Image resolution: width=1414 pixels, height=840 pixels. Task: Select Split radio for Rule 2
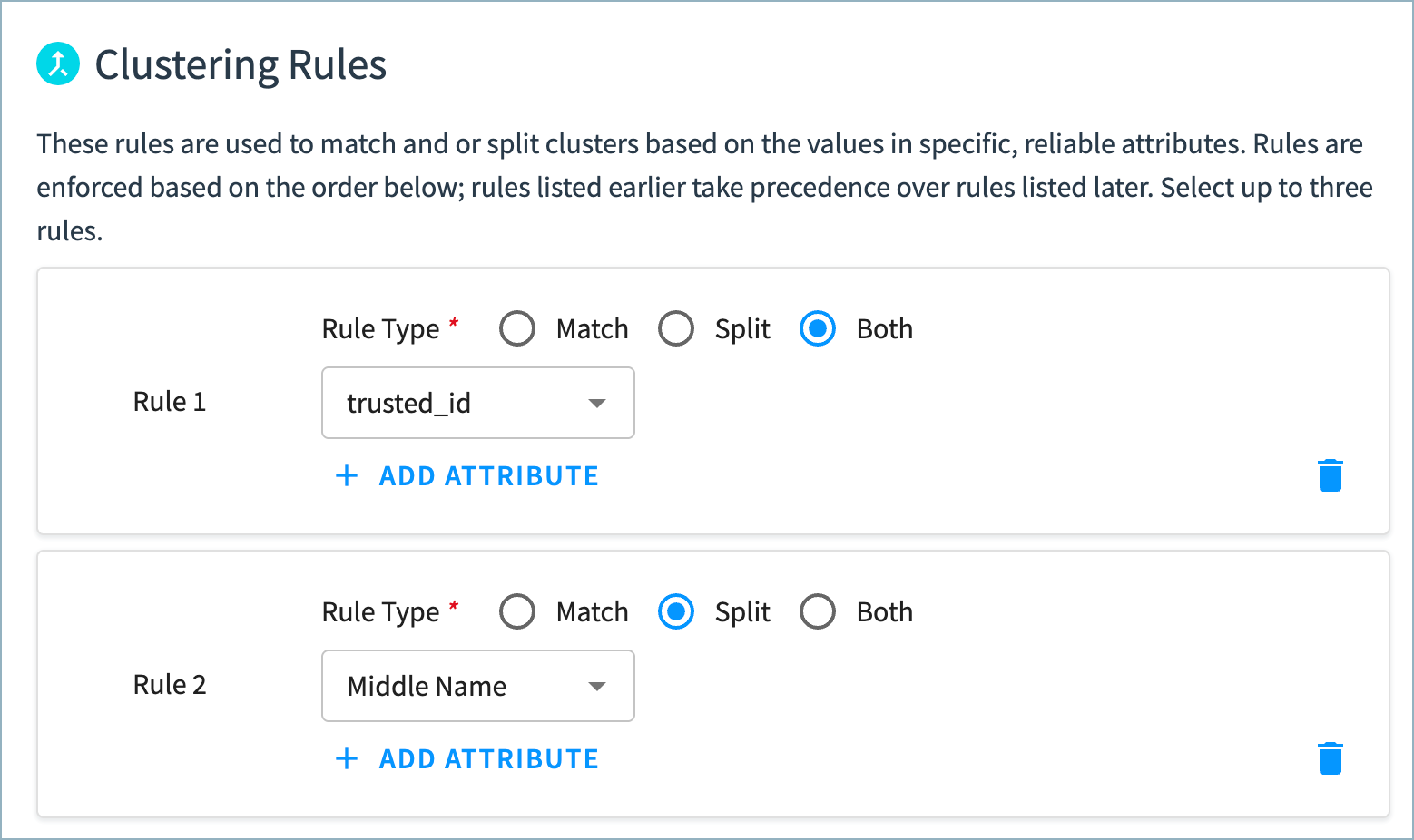(x=676, y=611)
